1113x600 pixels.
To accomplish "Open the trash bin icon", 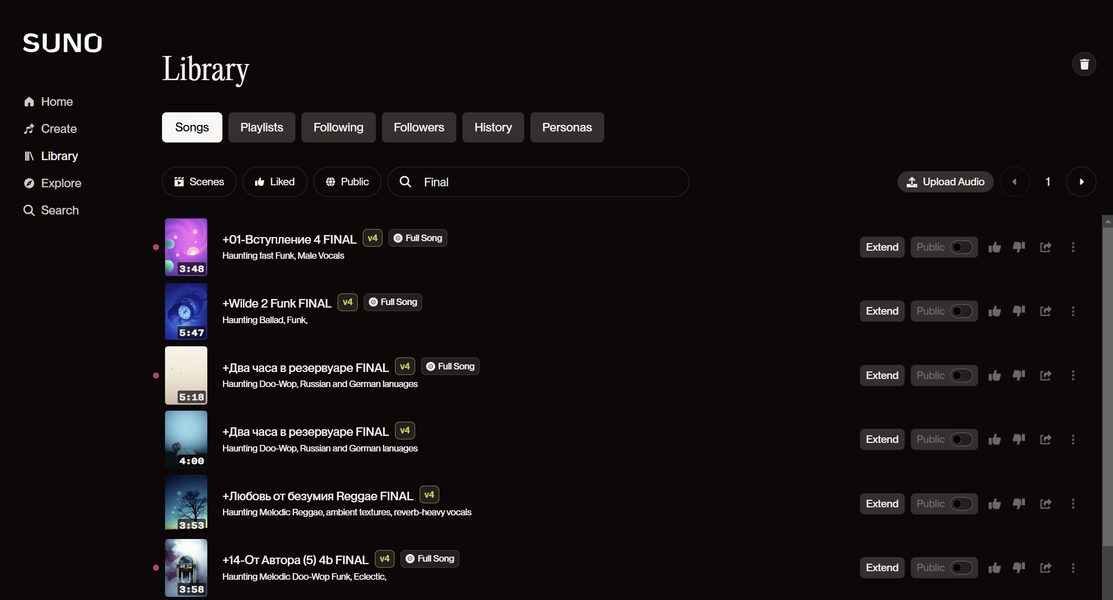I will (1084, 65).
